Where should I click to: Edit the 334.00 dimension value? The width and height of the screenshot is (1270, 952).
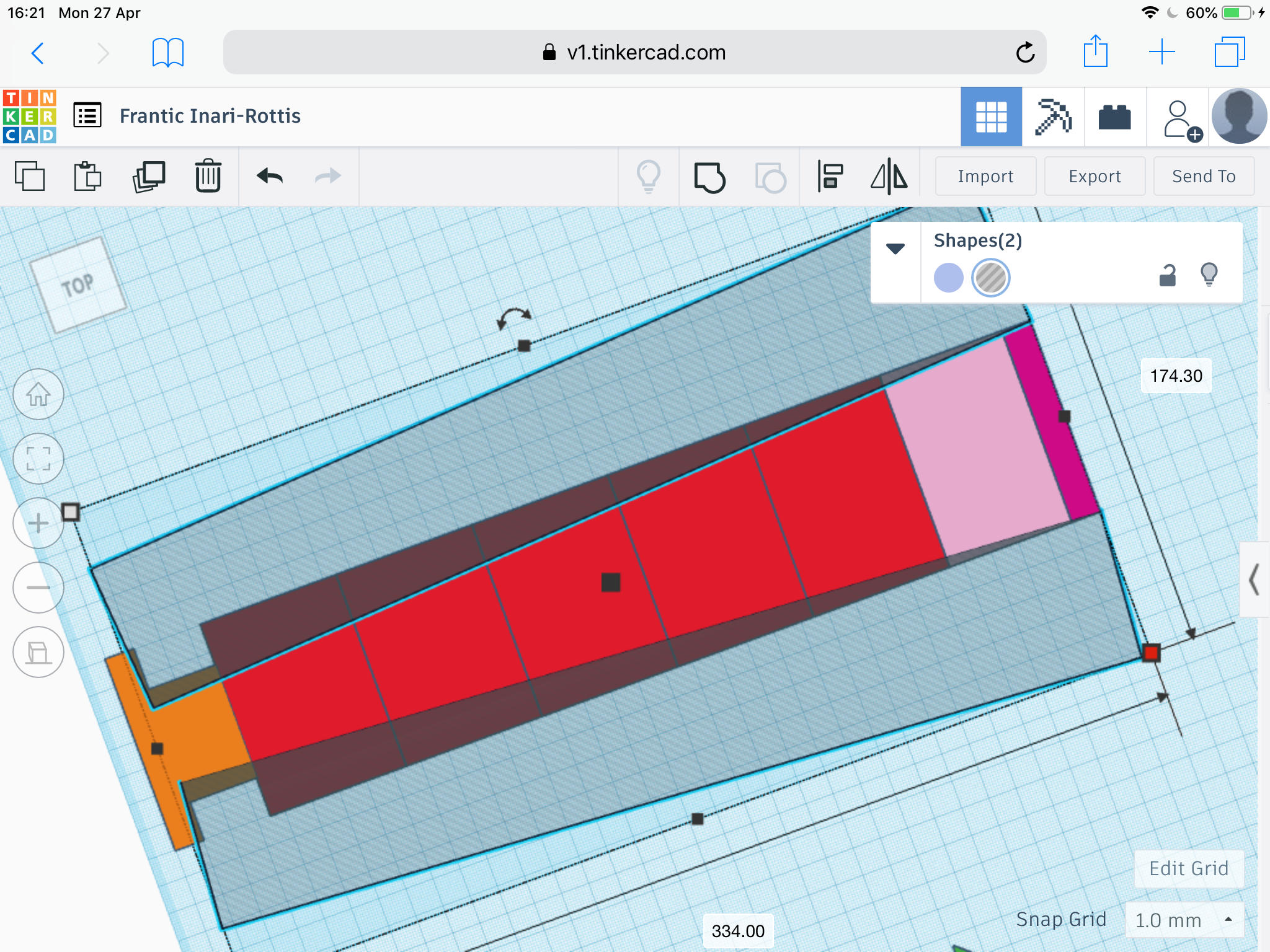tap(738, 931)
